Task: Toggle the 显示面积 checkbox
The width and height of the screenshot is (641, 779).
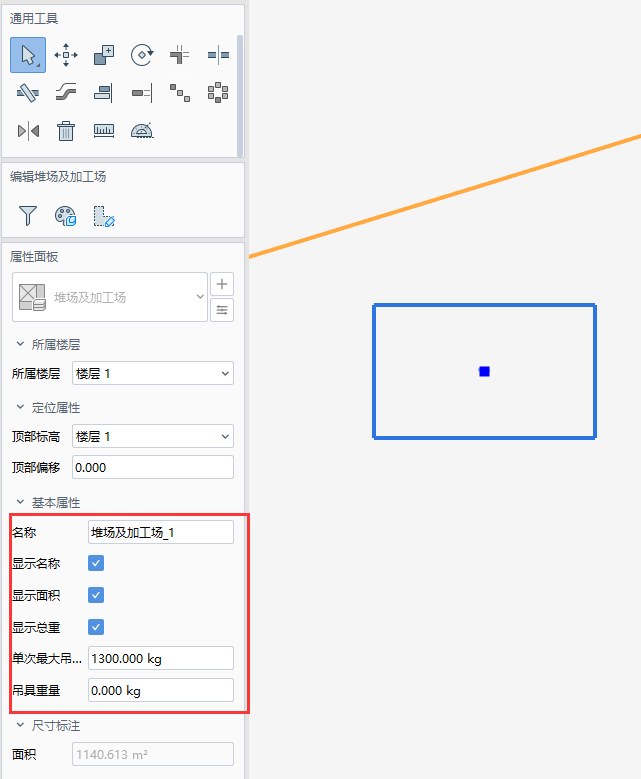Action: tap(96, 595)
